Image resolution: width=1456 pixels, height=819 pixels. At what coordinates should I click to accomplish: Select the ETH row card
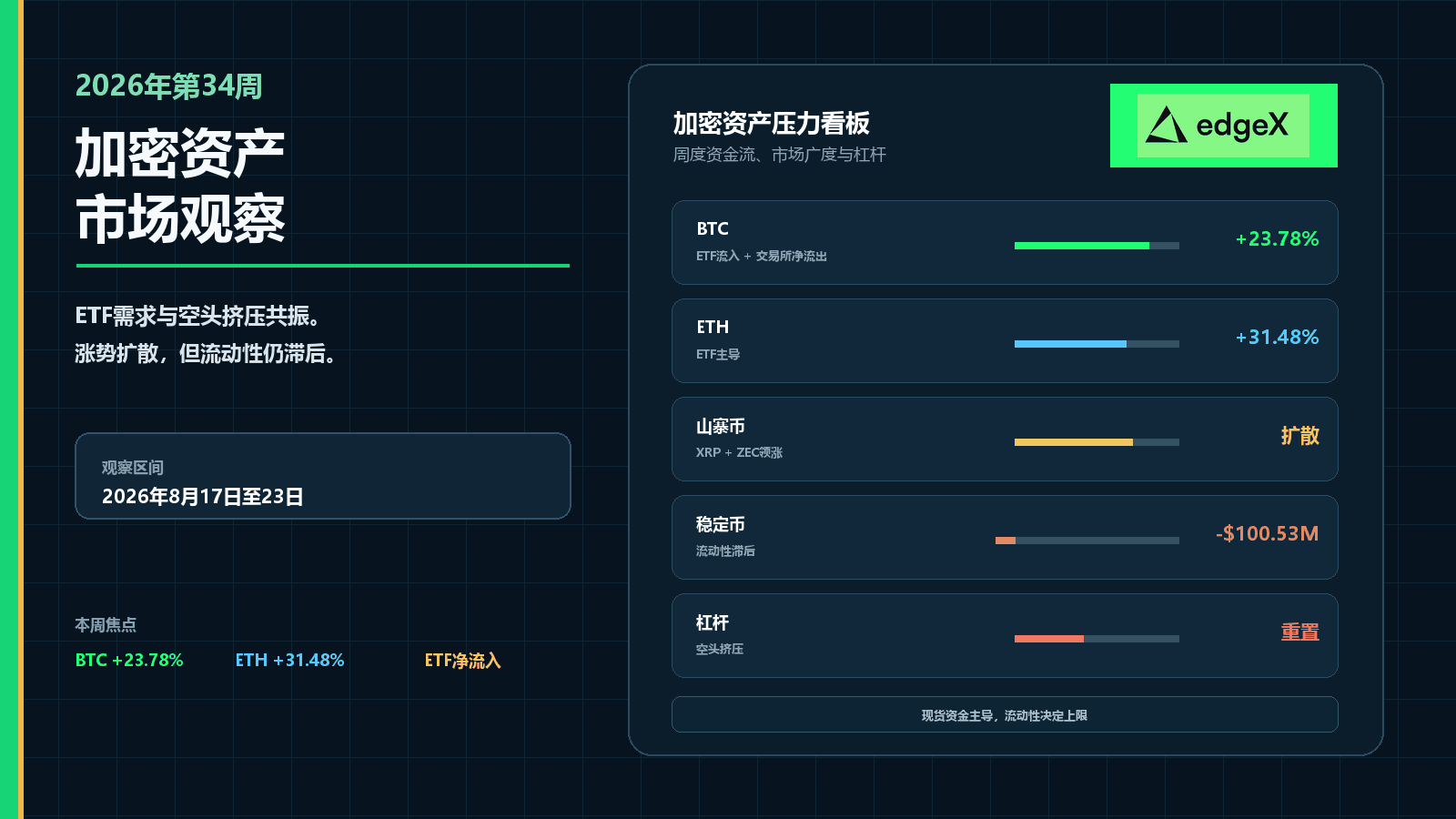1005,340
